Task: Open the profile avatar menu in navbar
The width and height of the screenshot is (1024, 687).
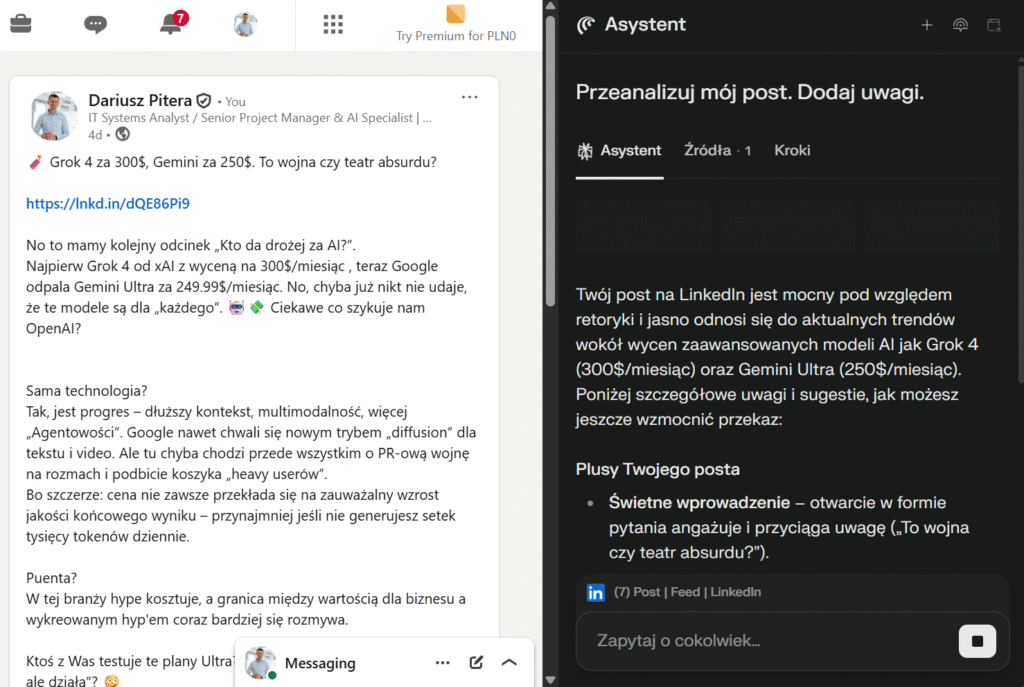Action: point(245,24)
